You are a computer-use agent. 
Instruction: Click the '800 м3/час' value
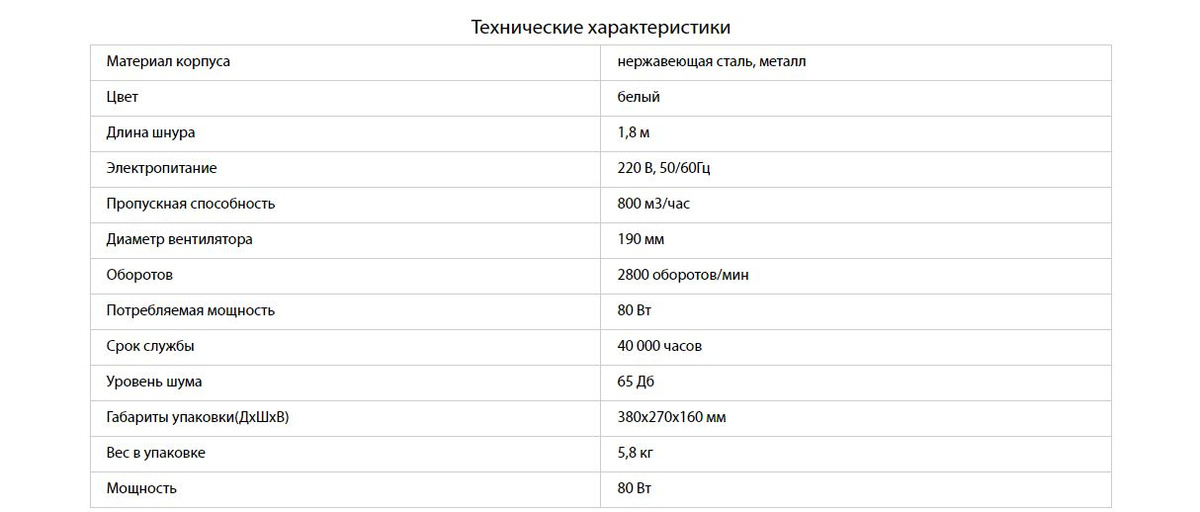click(653, 204)
